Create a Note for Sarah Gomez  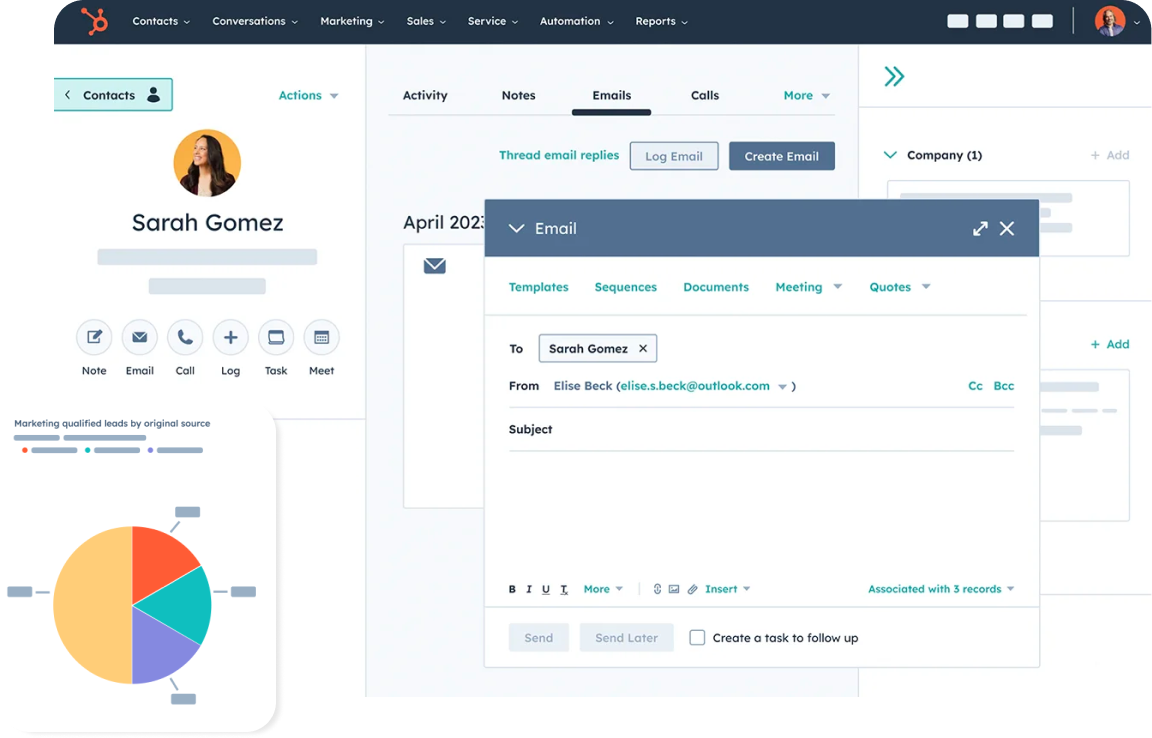pyautogui.click(x=94, y=337)
